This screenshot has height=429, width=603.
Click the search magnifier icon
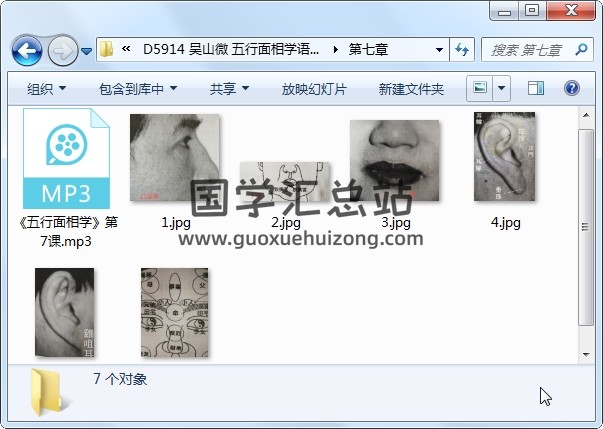[x=581, y=49]
